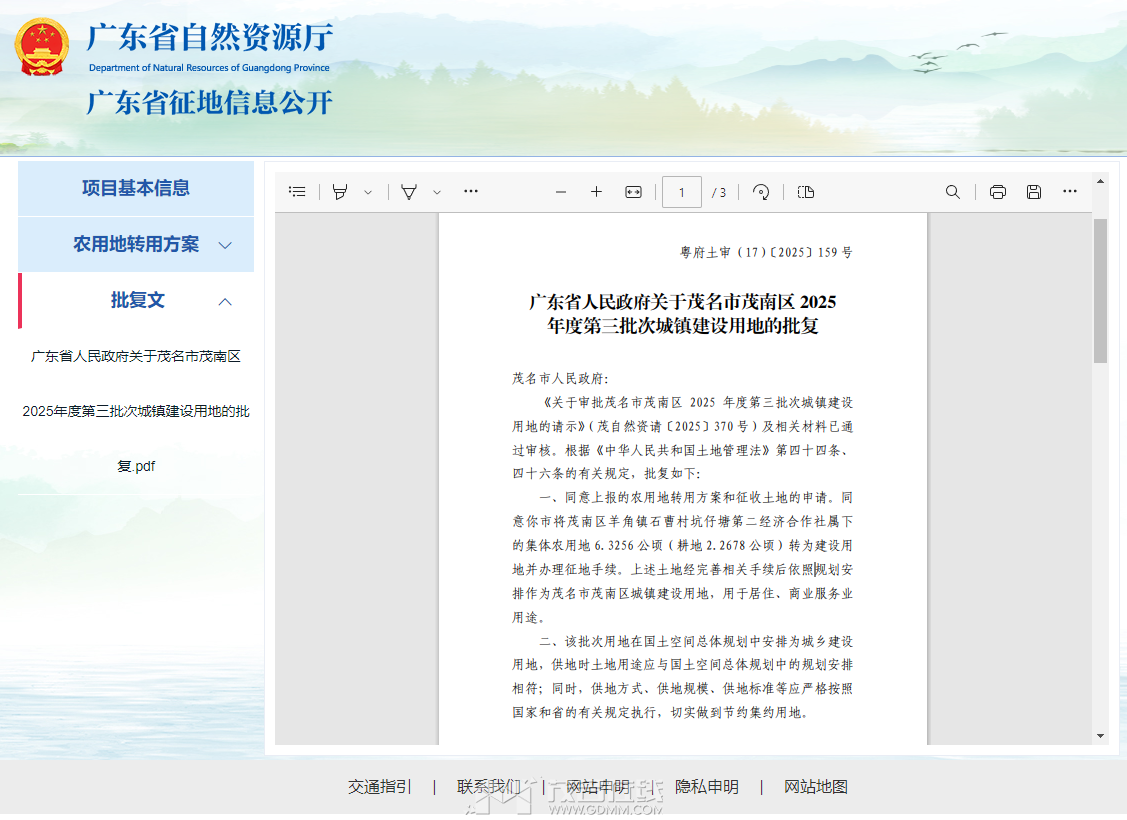Save the PDF document
Image resolution: width=1127 pixels, height=820 pixels.
1034,192
